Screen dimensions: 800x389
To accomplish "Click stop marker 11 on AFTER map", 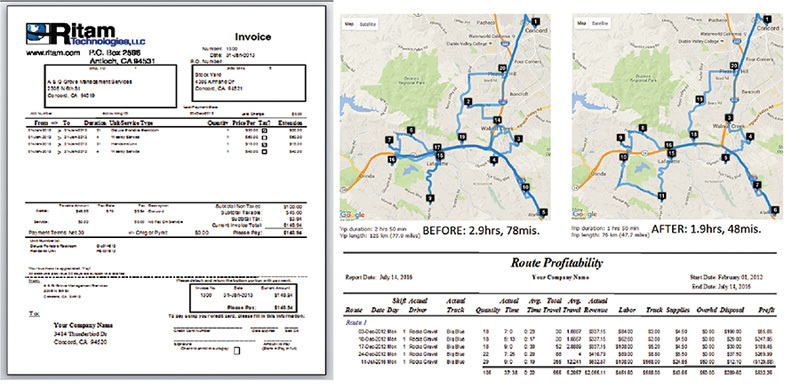I will [x=662, y=196].
